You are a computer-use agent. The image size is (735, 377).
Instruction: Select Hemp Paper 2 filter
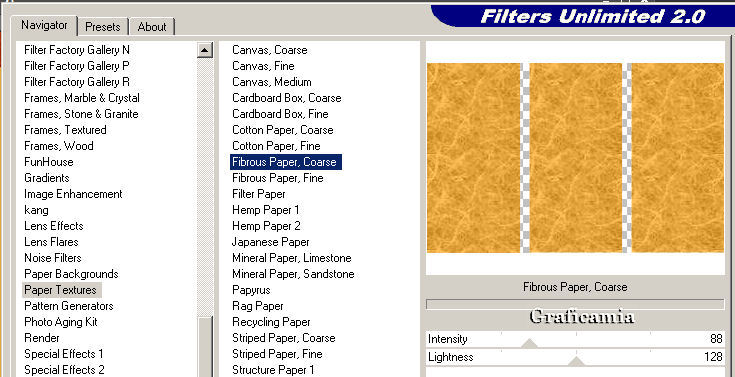pyautogui.click(x=266, y=225)
